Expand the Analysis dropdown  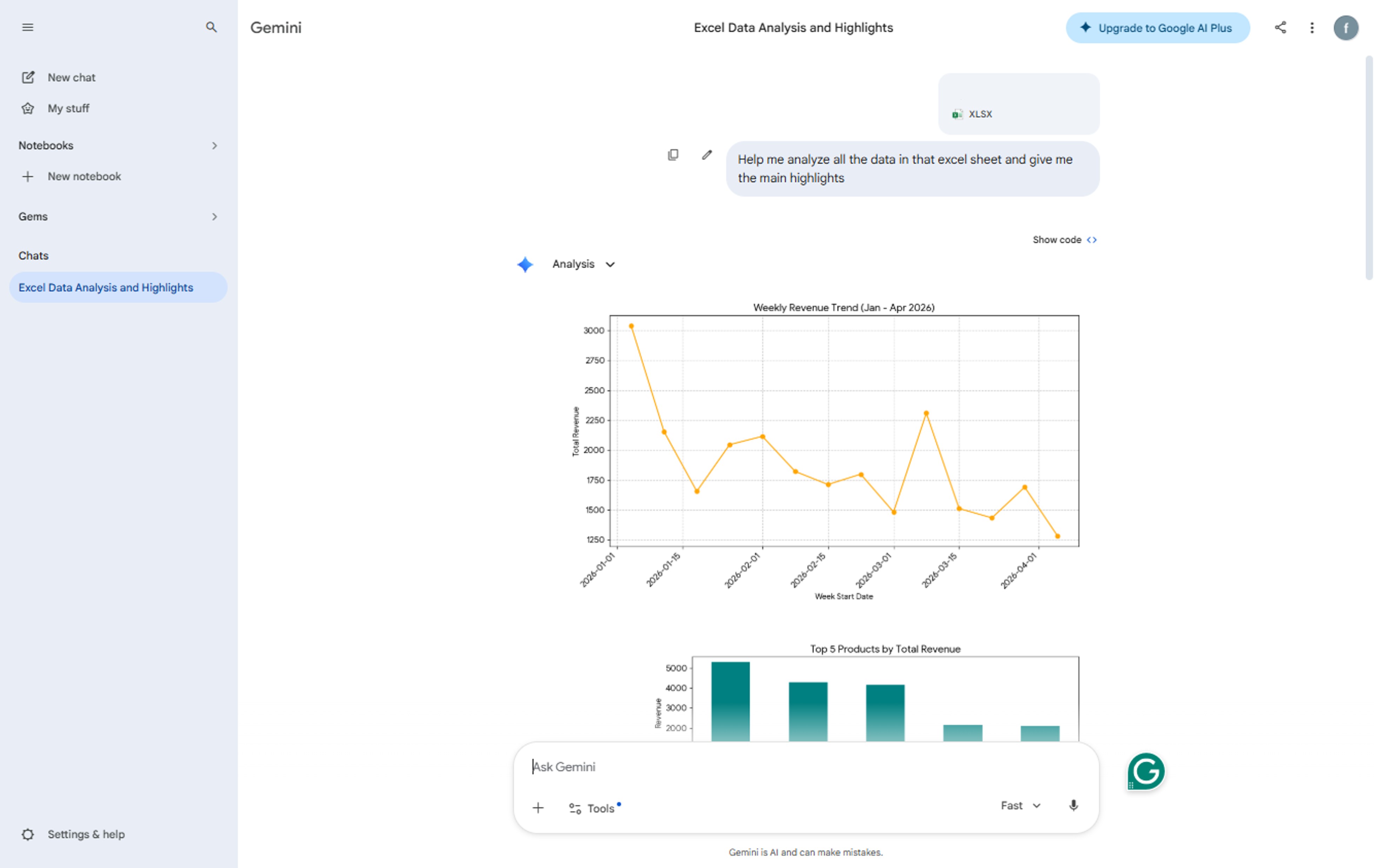click(x=584, y=264)
